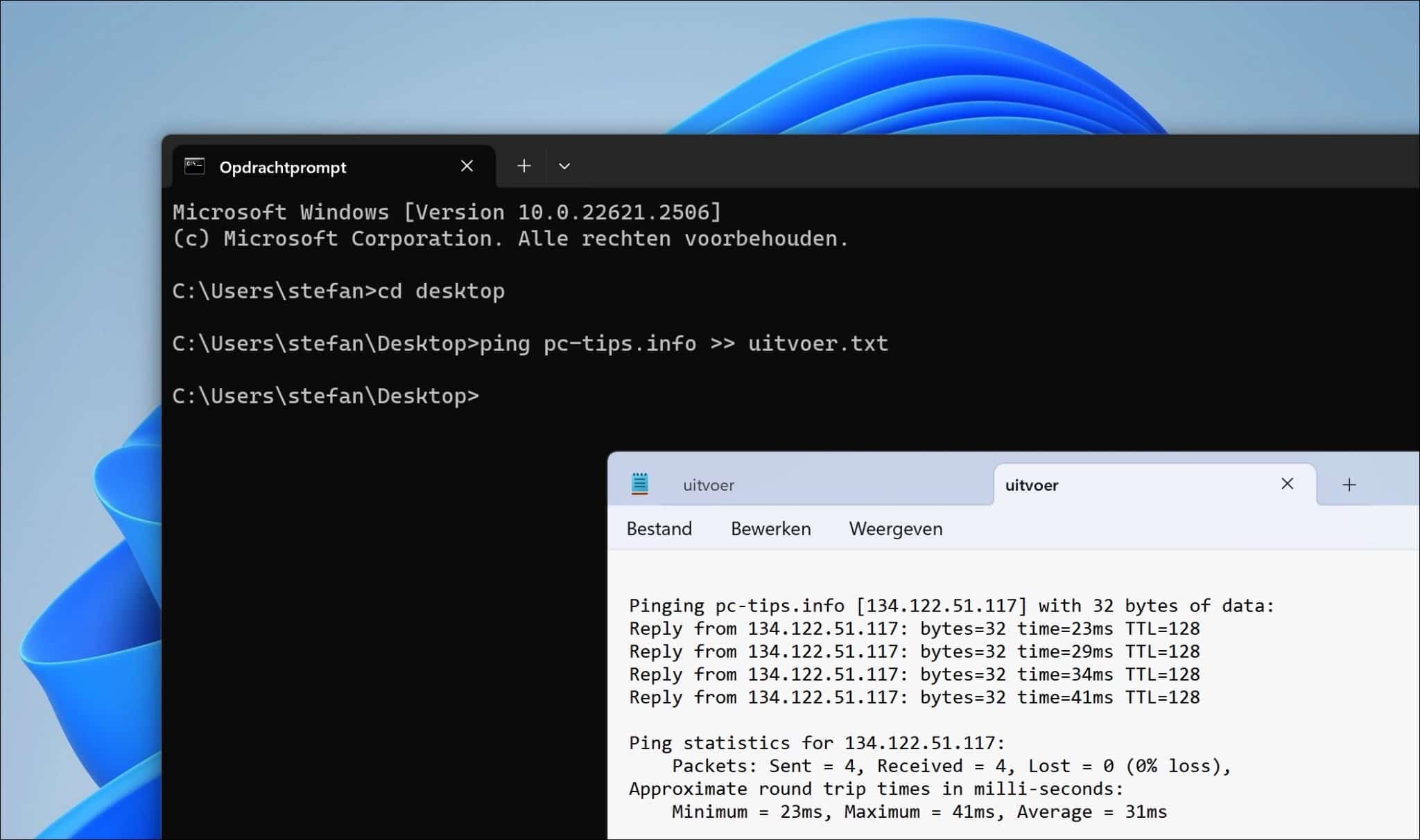The height and width of the screenshot is (840, 1420).
Task: Expand the terminal profiles dropdown chevron
Action: [x=564, y=166]
